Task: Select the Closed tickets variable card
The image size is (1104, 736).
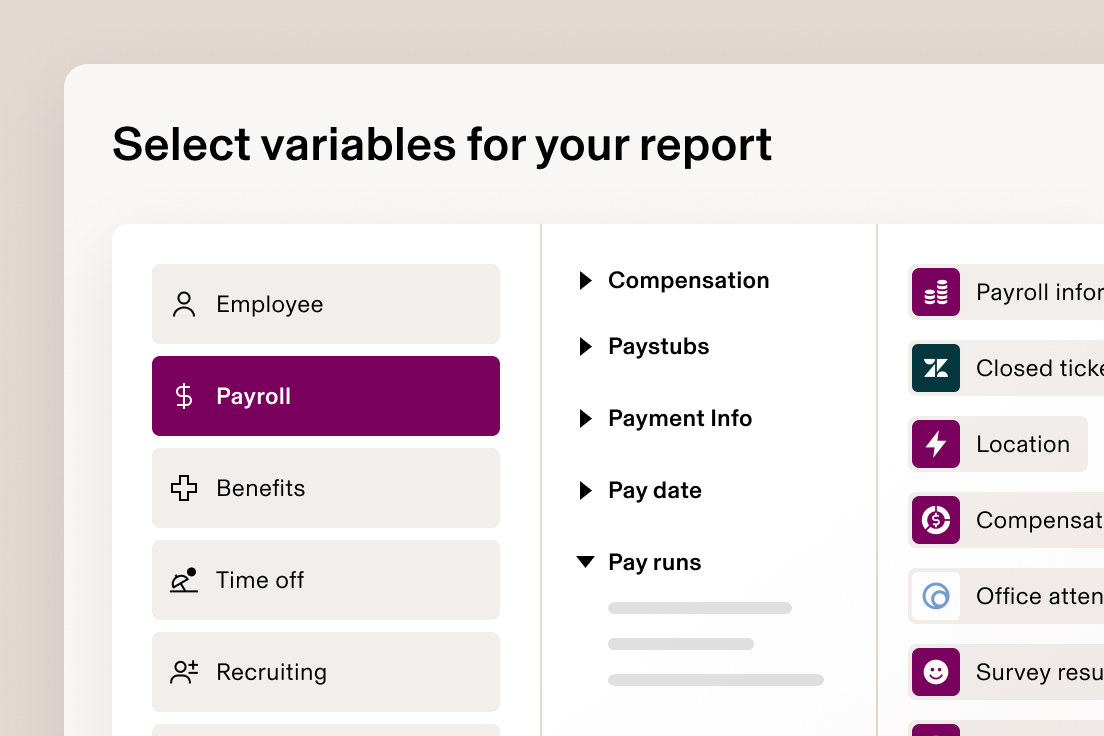Action: pyautogui.click(x=1020, y=368)
